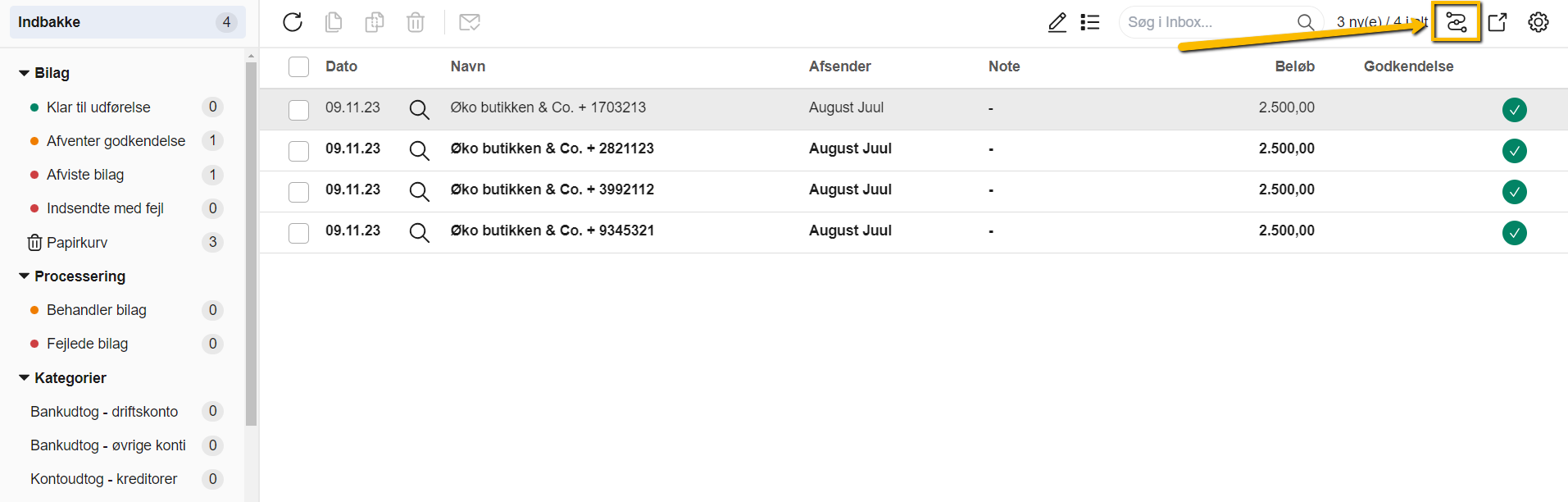Click the refresh icon in toolbar

click(293, 22)
